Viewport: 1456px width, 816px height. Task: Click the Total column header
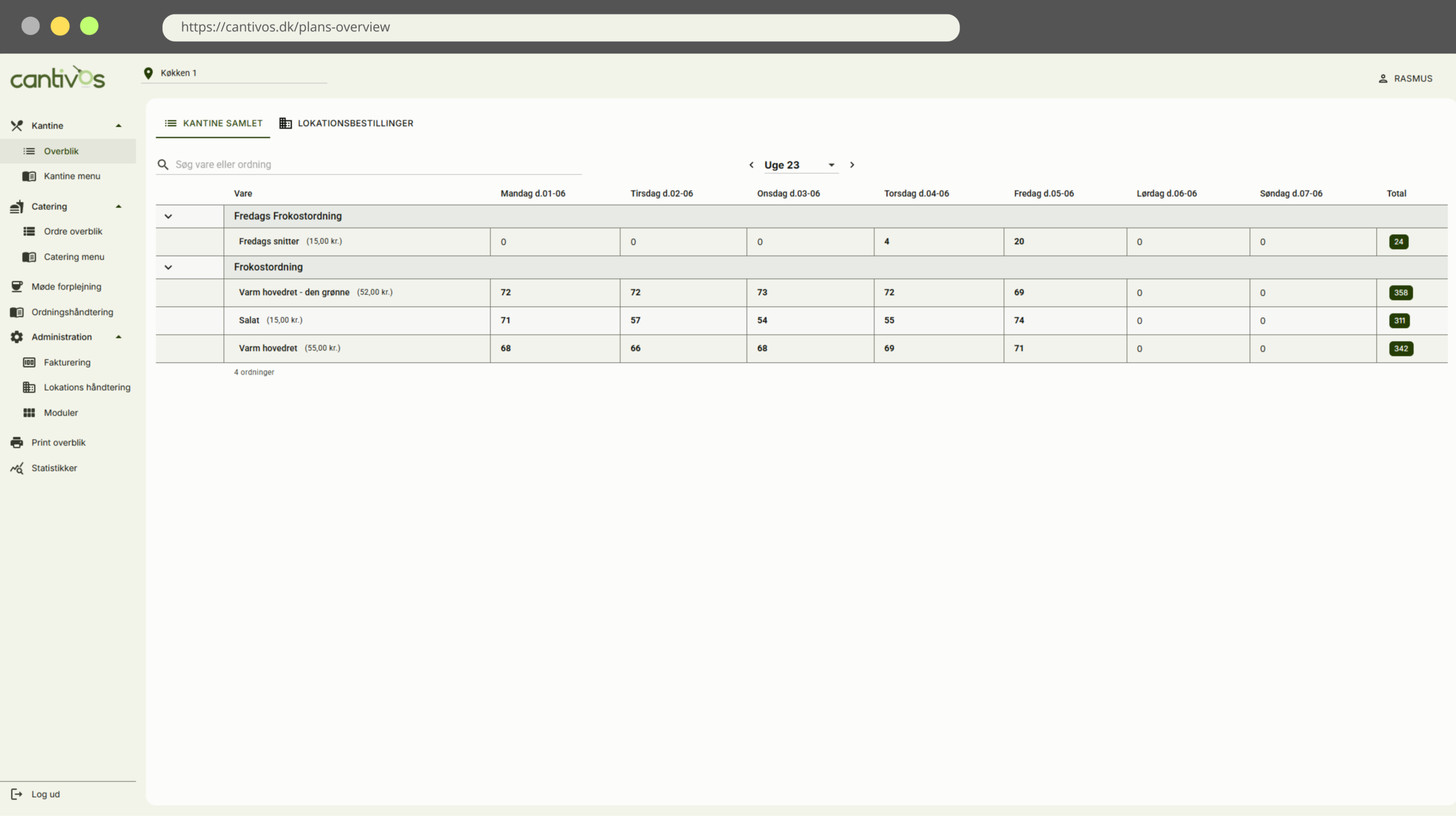pos(1396,193)
